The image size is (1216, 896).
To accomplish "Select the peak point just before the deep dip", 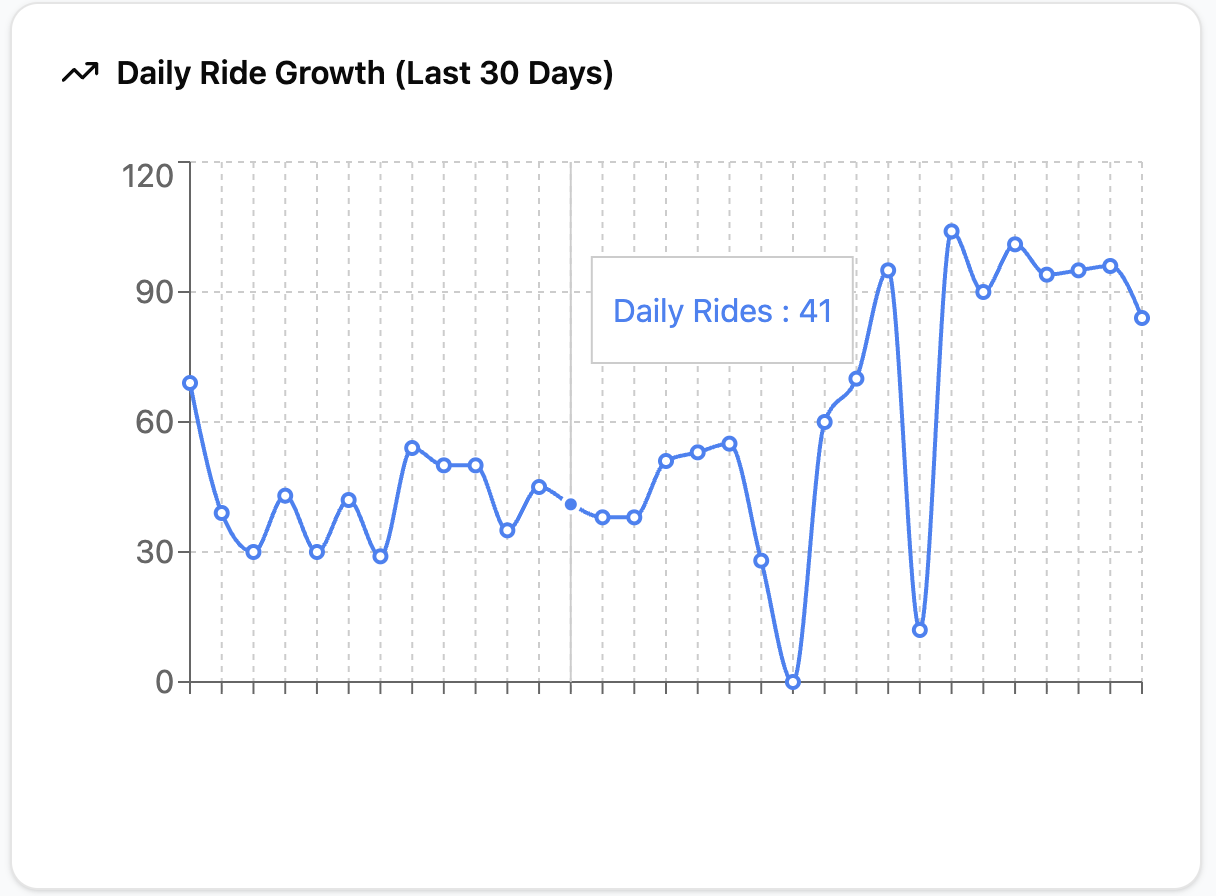I will coord(888,270).
